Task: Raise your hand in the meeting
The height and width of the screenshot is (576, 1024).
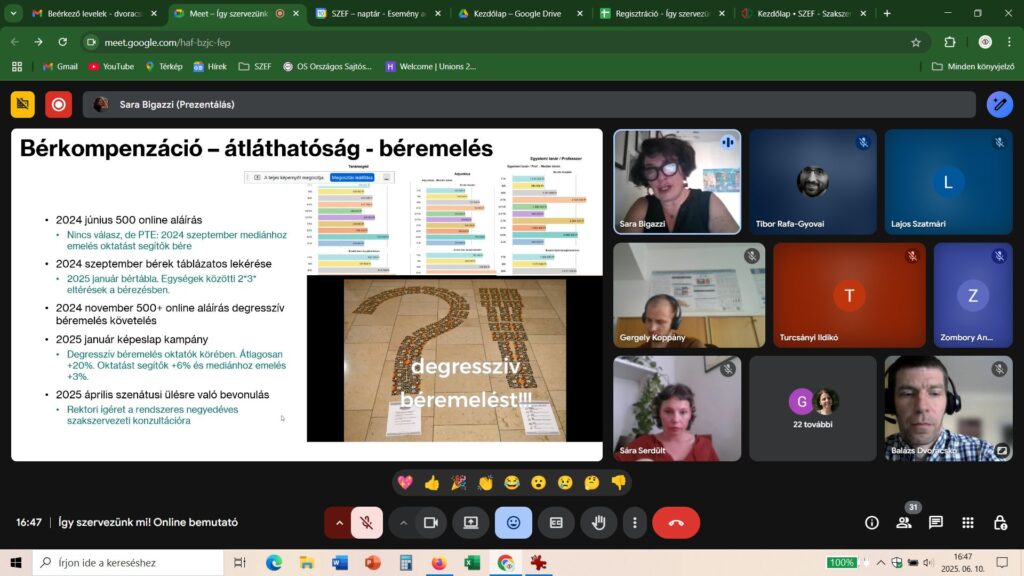Action: (599, 522)
